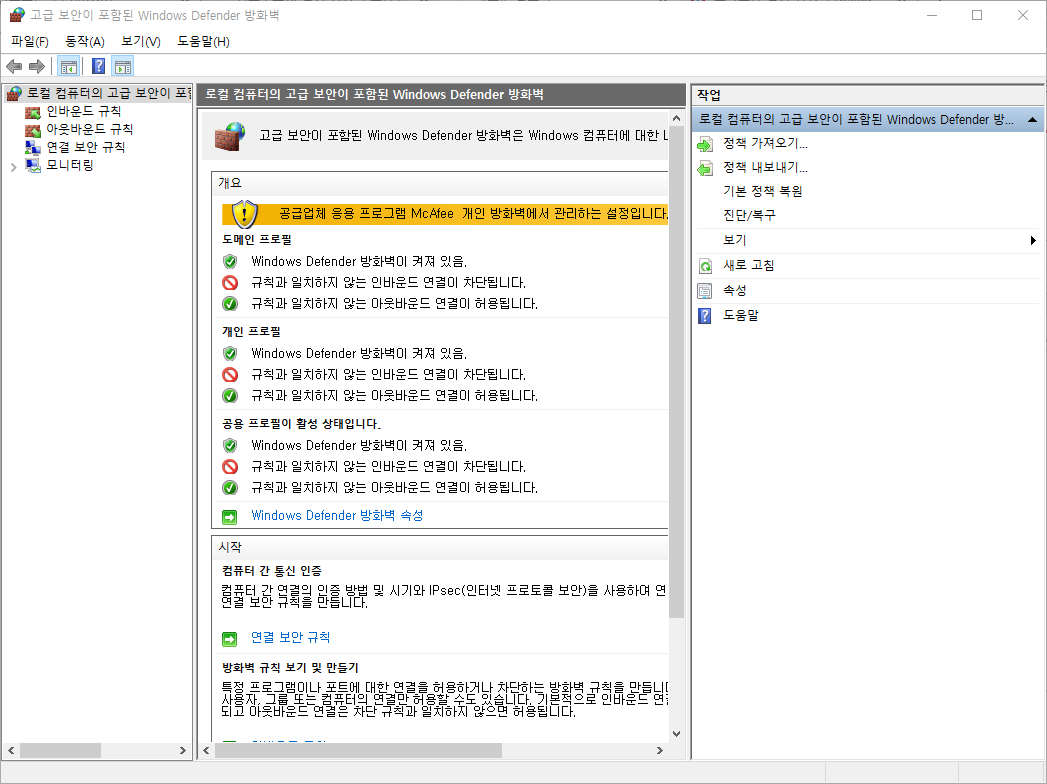The image size is (1047, 784).
Task: Open the 연결 보안 규칙 link in 시작 section
Action: click(290, 638)
